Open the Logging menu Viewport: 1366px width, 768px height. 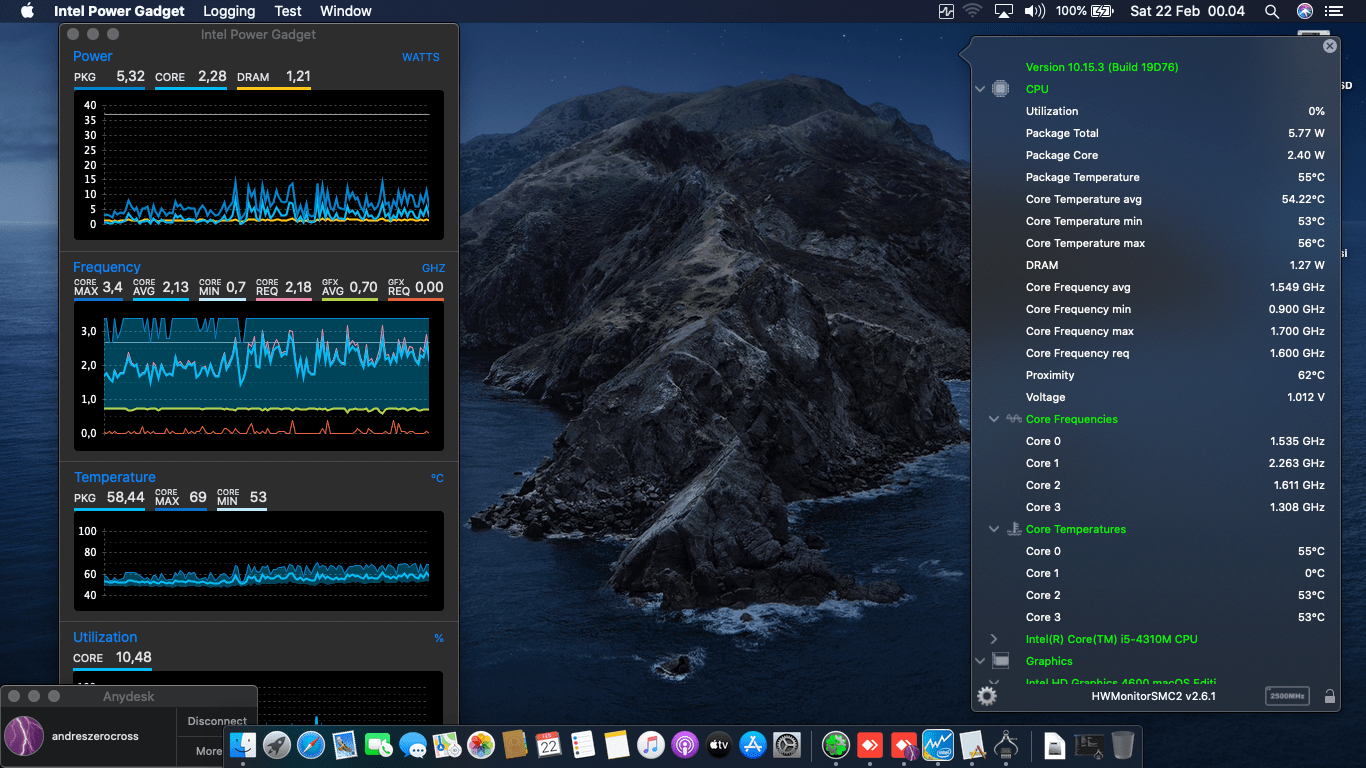tap(229, 11)
